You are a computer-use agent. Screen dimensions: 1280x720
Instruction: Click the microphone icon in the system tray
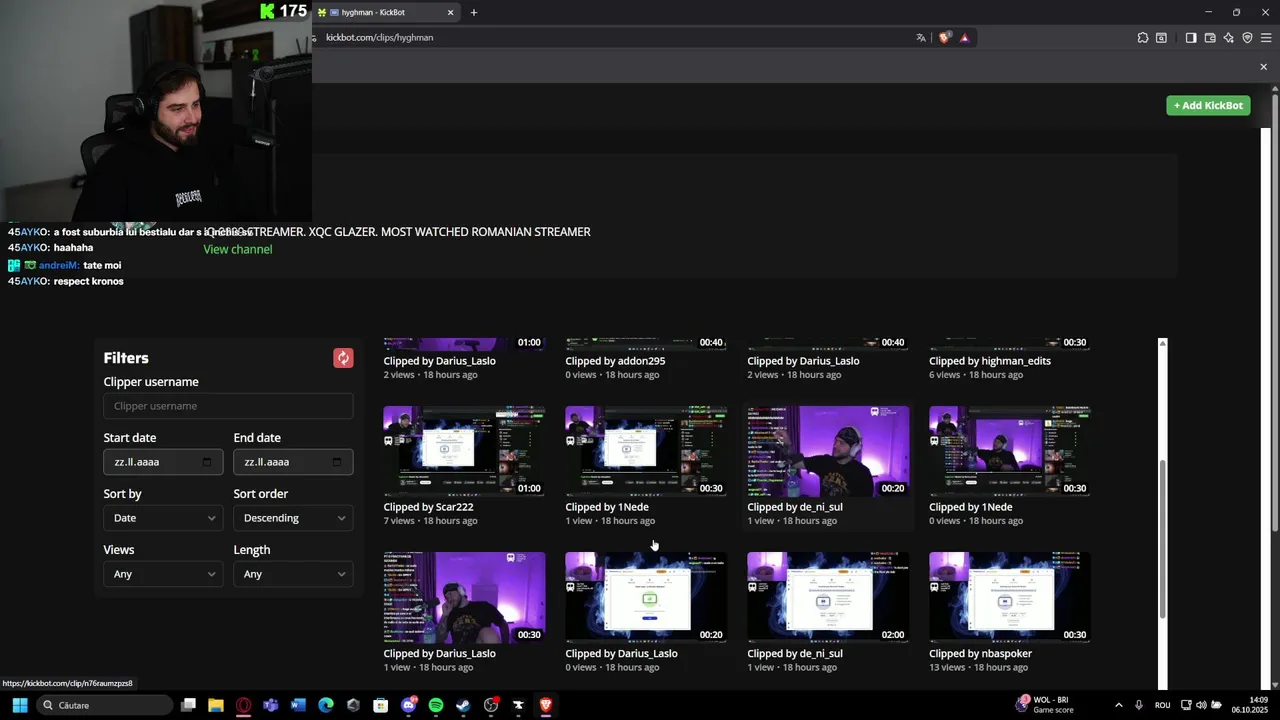click(1139, 705)
